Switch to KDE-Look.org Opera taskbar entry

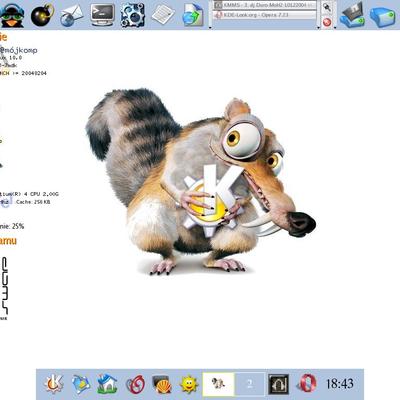coord(265,15)
